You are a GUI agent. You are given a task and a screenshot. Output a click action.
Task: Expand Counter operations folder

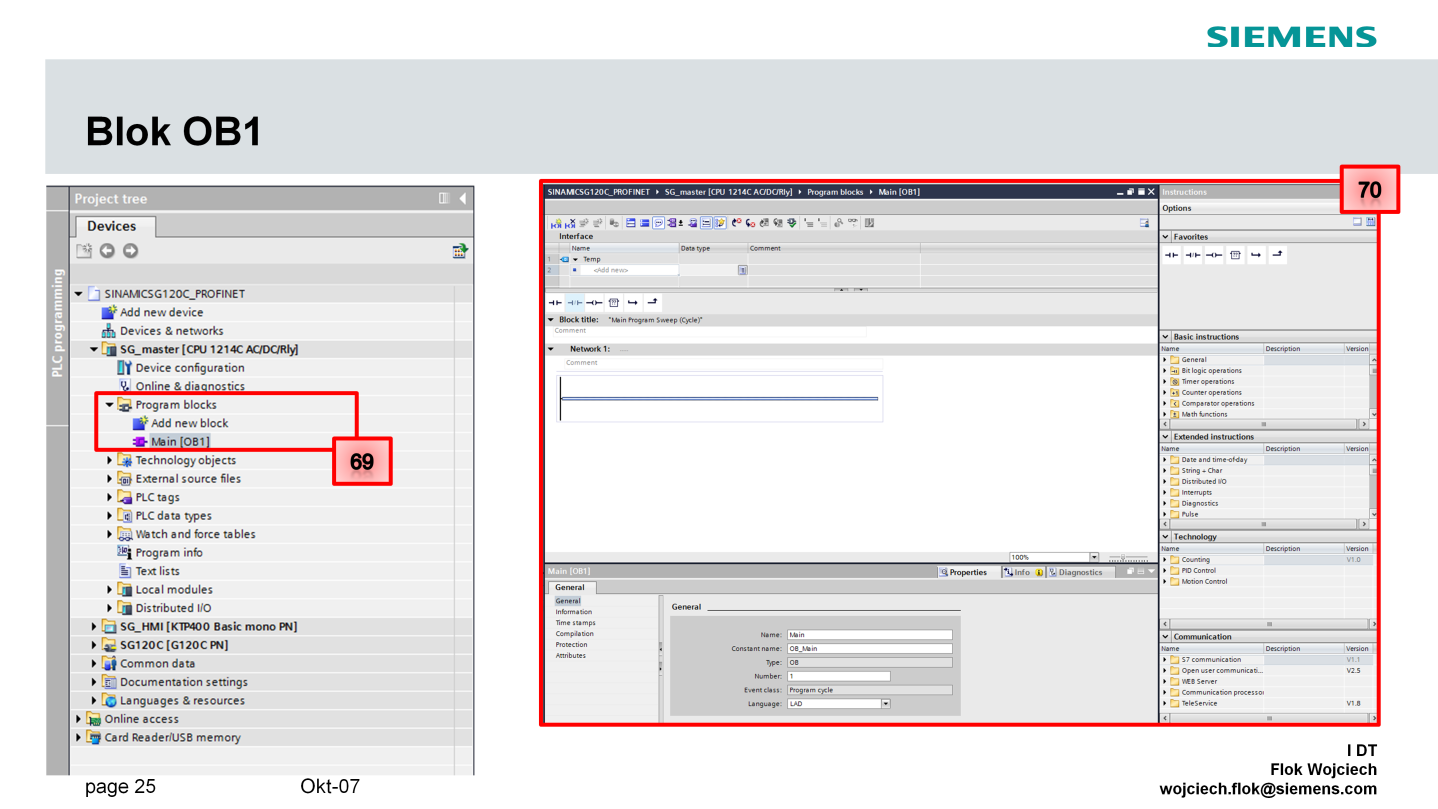point(1165,393)
